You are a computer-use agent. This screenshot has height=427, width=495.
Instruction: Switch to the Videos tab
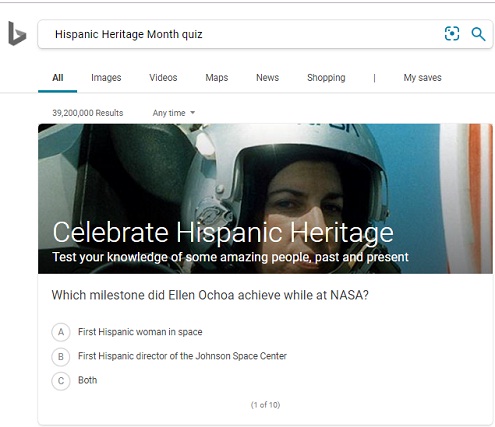click(x=163, y=78)
